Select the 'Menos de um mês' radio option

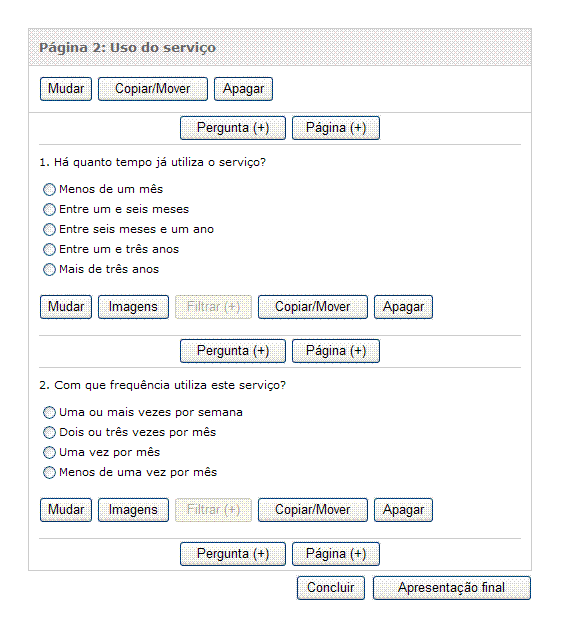pyautogui.click(x=49, y=189)
